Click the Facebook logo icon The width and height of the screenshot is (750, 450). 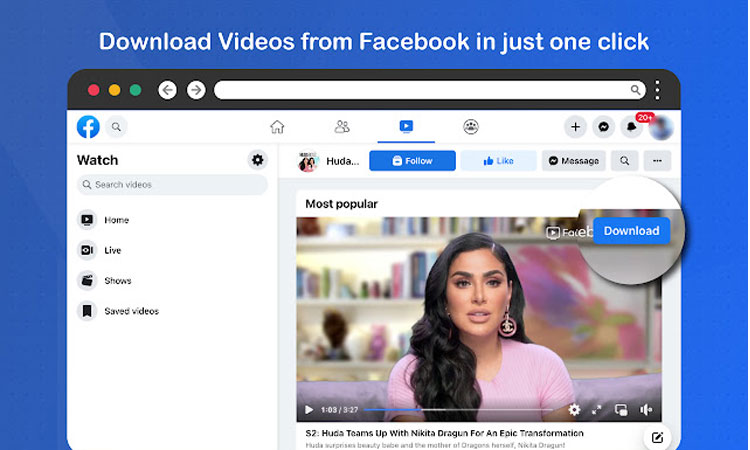click(x=88, y=127)
